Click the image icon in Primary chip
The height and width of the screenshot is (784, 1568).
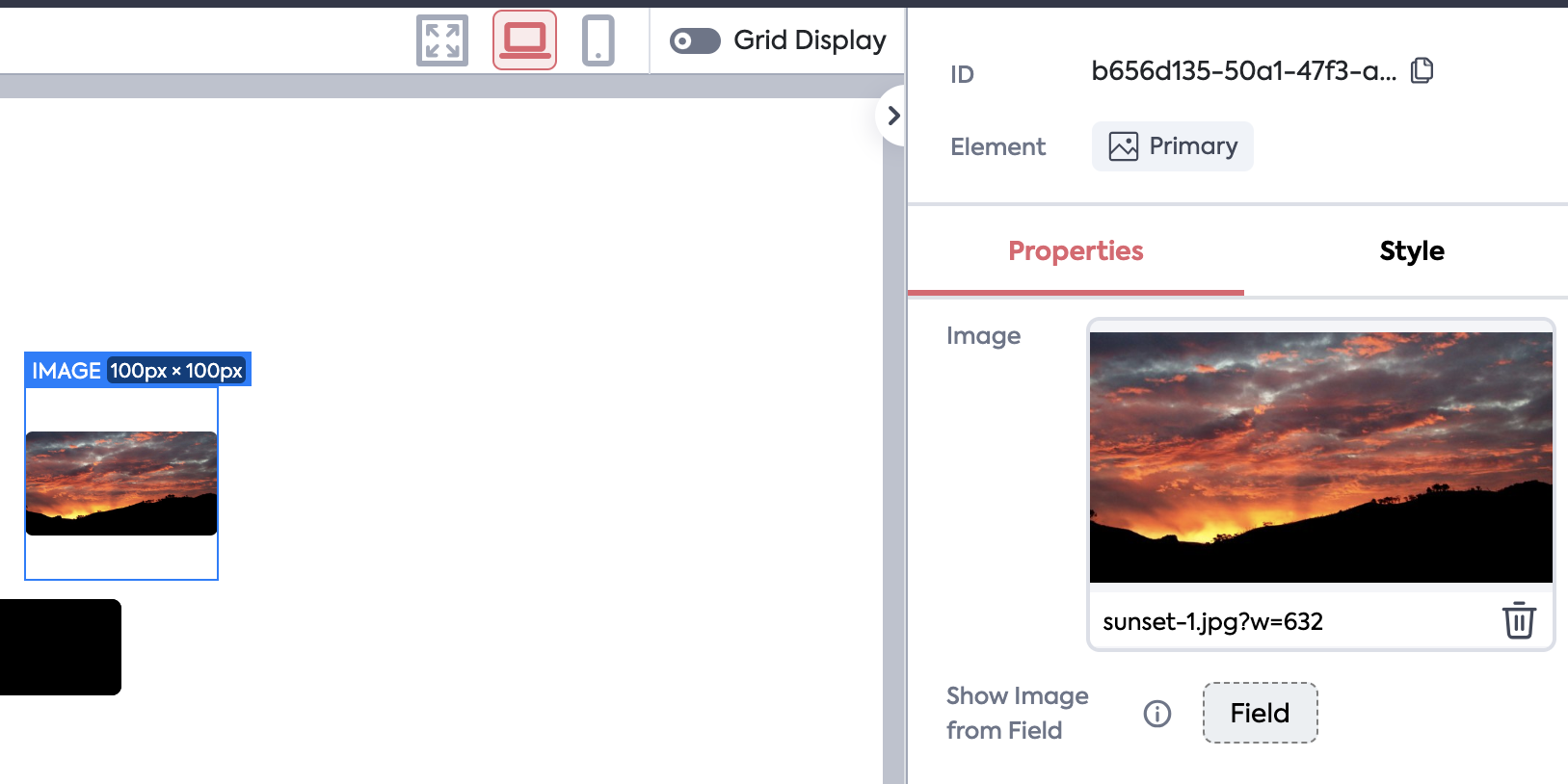pos(1123,146)
